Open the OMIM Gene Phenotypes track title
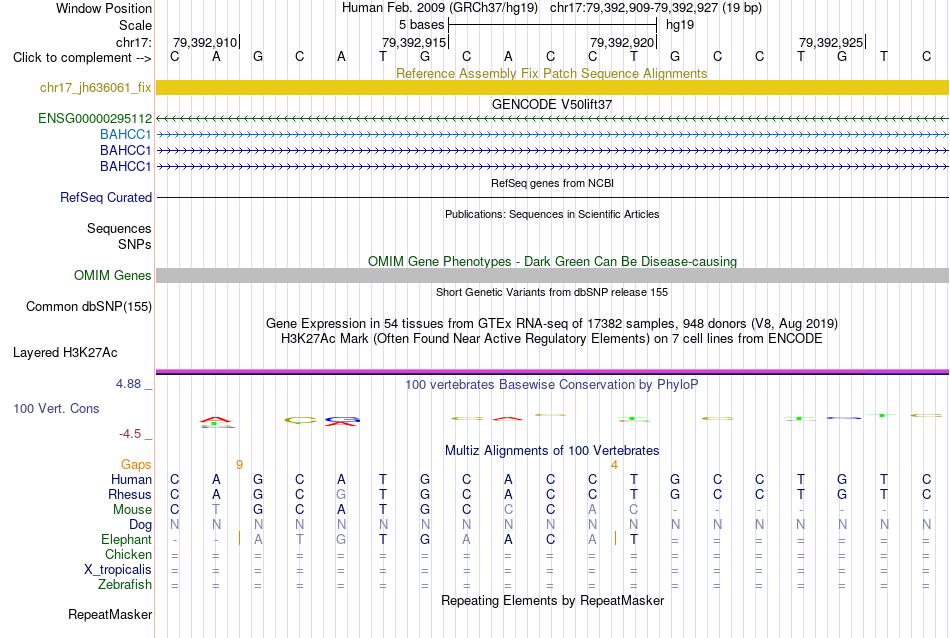 tap(553, 261)
